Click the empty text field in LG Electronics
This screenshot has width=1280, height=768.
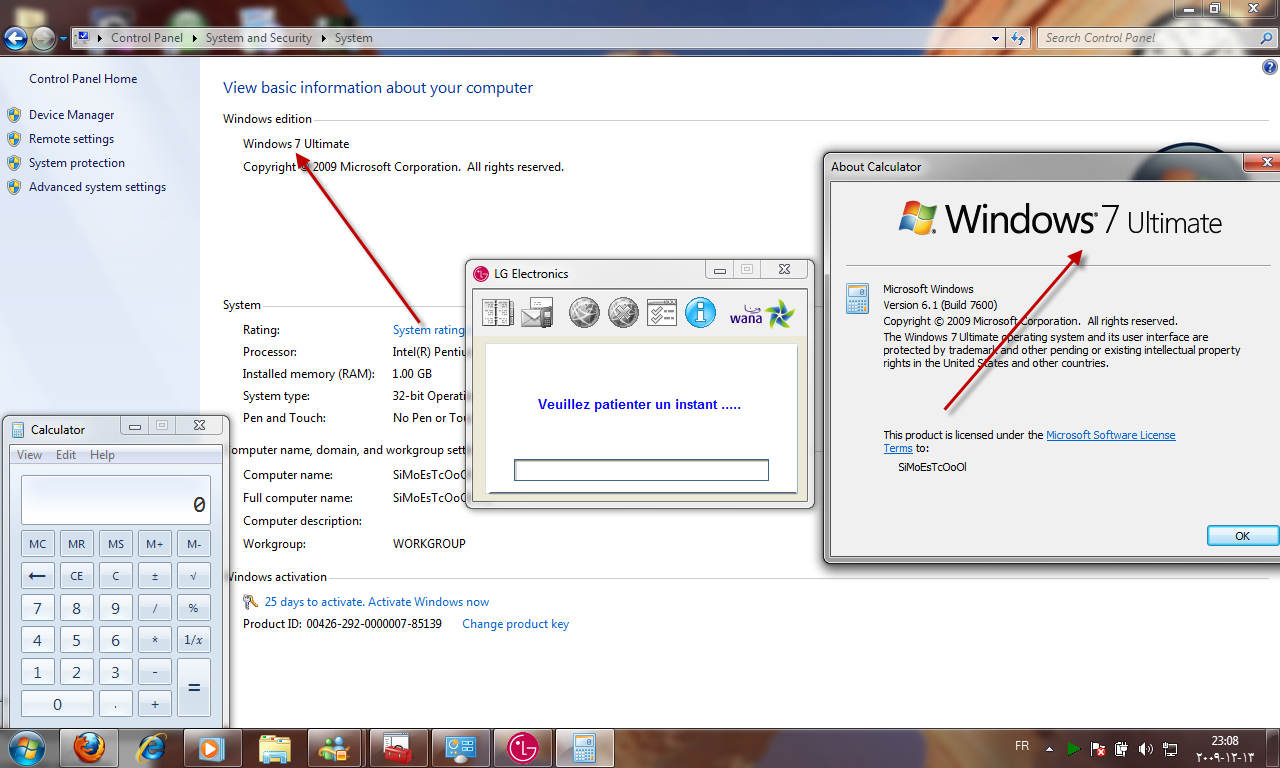coord(641,470)
